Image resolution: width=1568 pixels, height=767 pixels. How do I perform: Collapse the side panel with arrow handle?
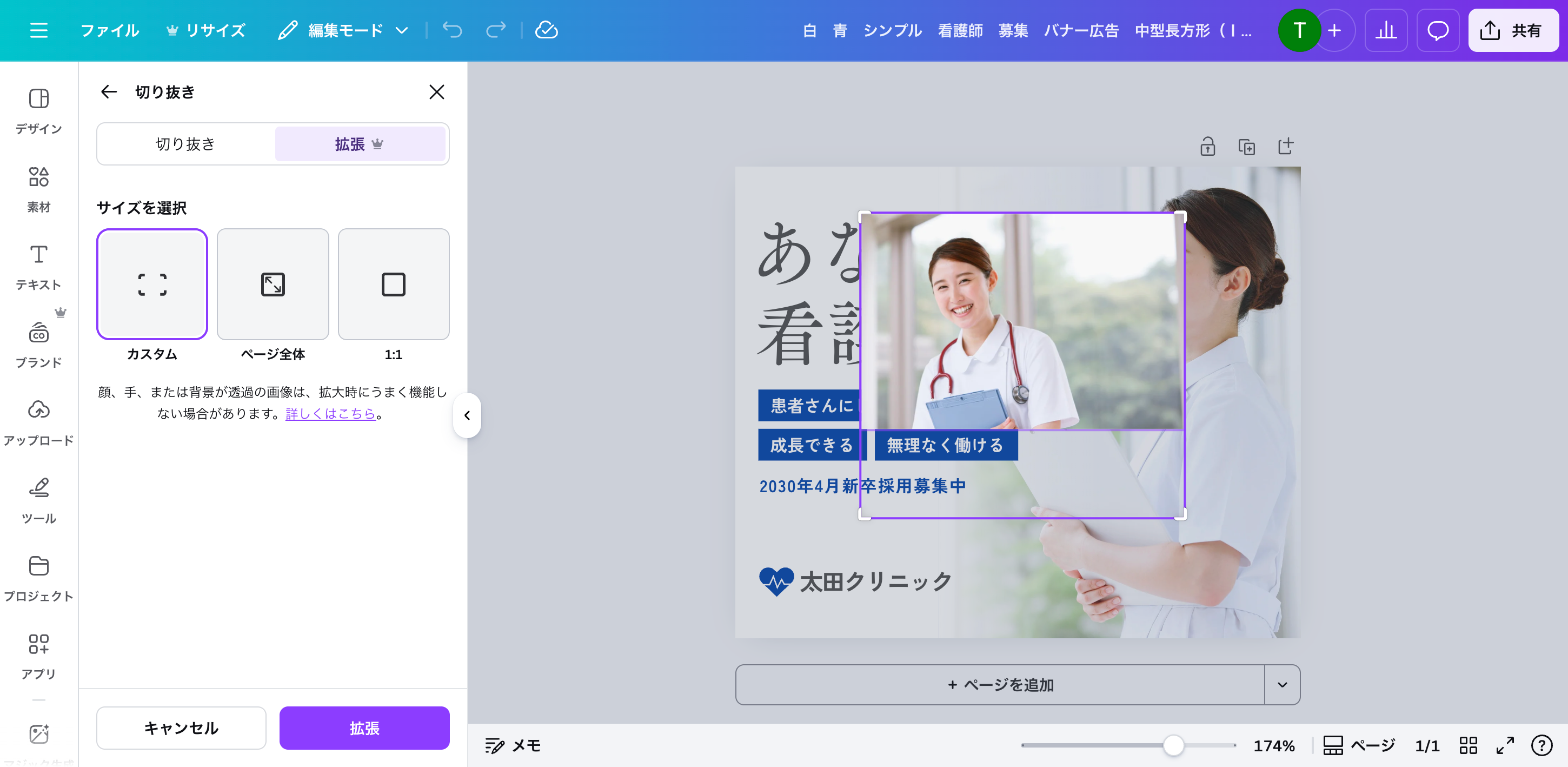(x=467, y=415)
